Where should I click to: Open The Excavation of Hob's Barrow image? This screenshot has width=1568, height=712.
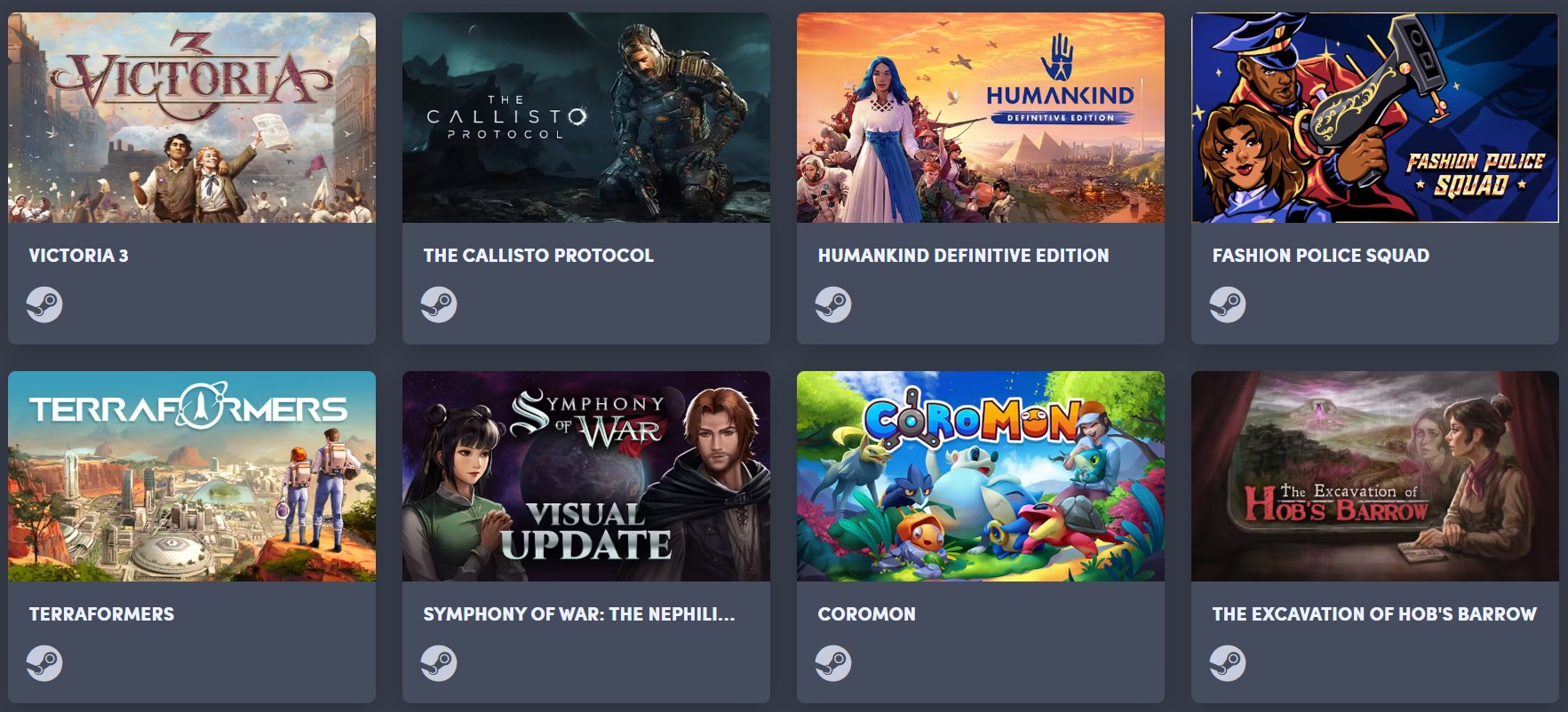[1375, 476]
